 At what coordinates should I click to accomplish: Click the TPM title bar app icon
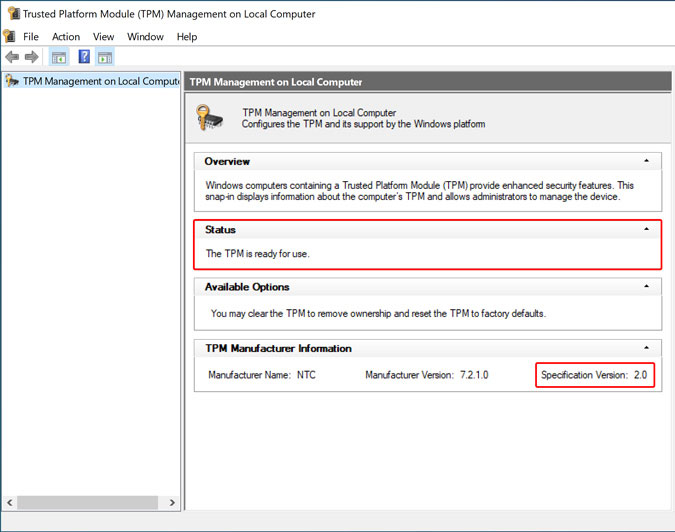click(13, 13)
